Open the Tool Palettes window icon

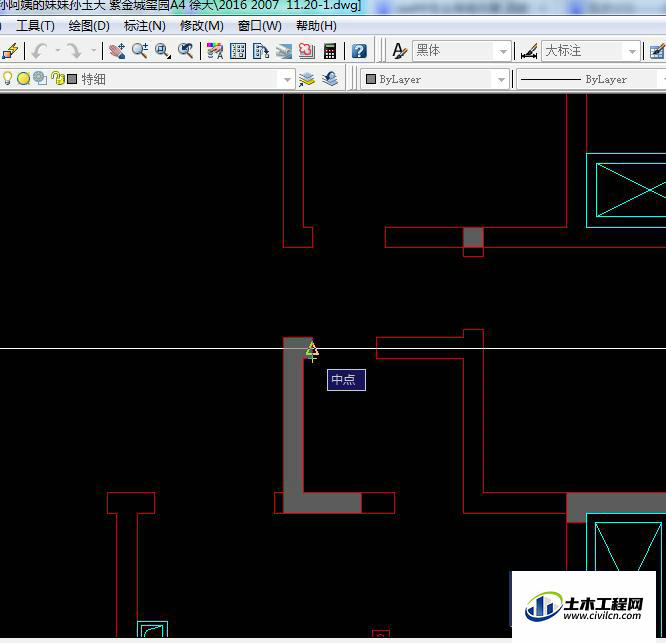tap(261, 51)
